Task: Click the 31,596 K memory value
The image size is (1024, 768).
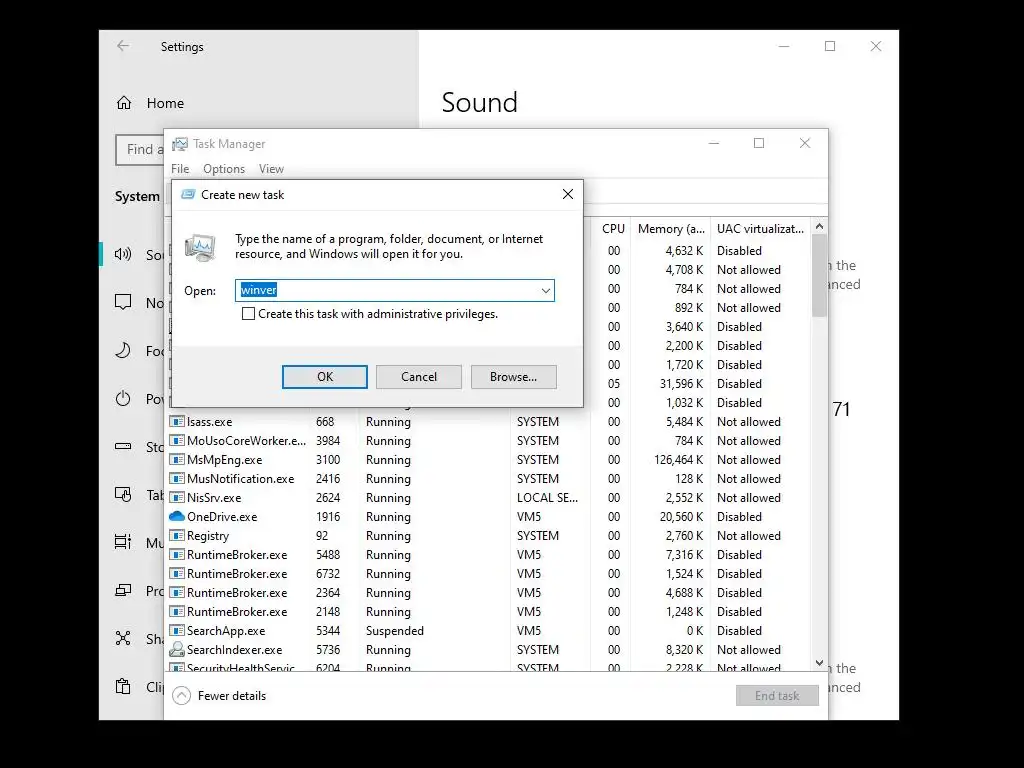Action: [x=681, y=383]
